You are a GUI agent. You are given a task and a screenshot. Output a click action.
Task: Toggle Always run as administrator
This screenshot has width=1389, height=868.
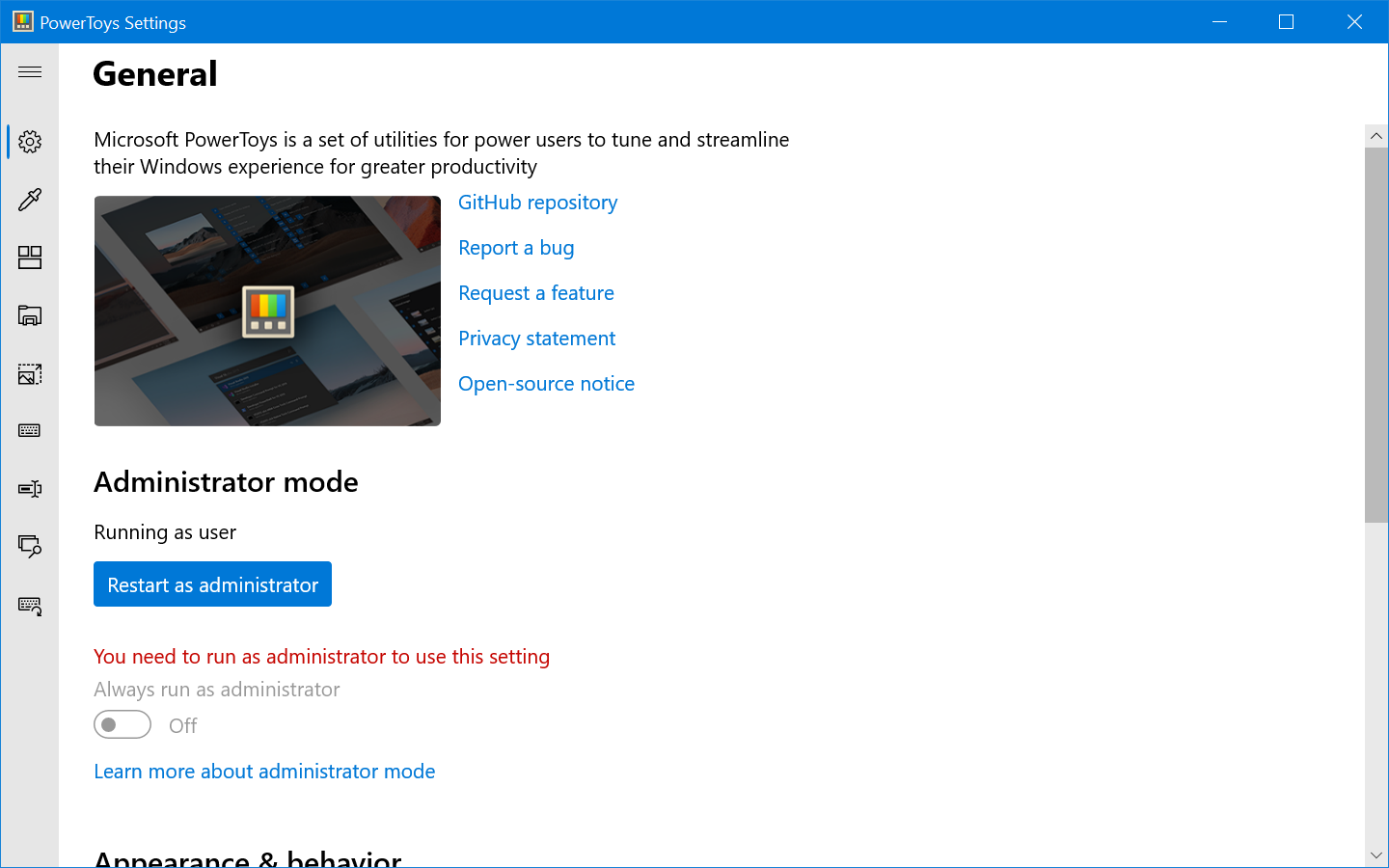(122, 724)
